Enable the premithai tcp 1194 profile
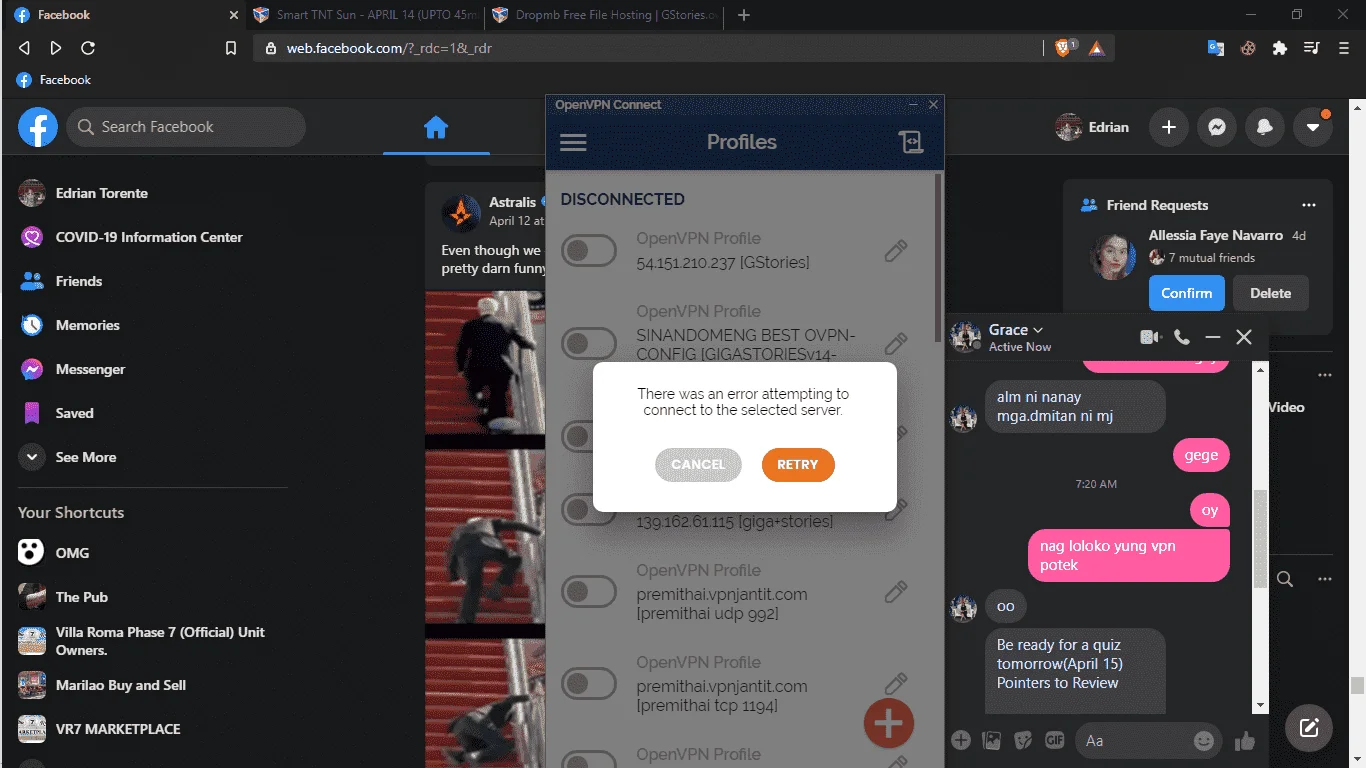The height and width of the screenshot is (768, 1366). click(x=588, y=684)
